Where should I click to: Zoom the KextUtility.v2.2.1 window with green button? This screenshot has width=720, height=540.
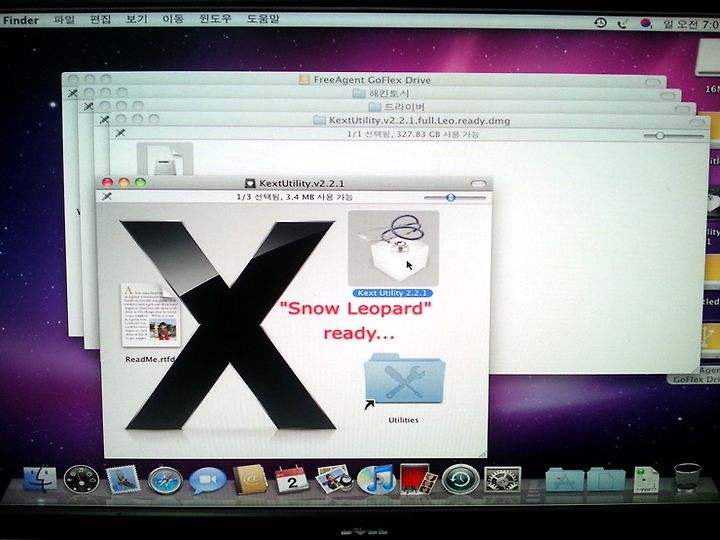141,182
